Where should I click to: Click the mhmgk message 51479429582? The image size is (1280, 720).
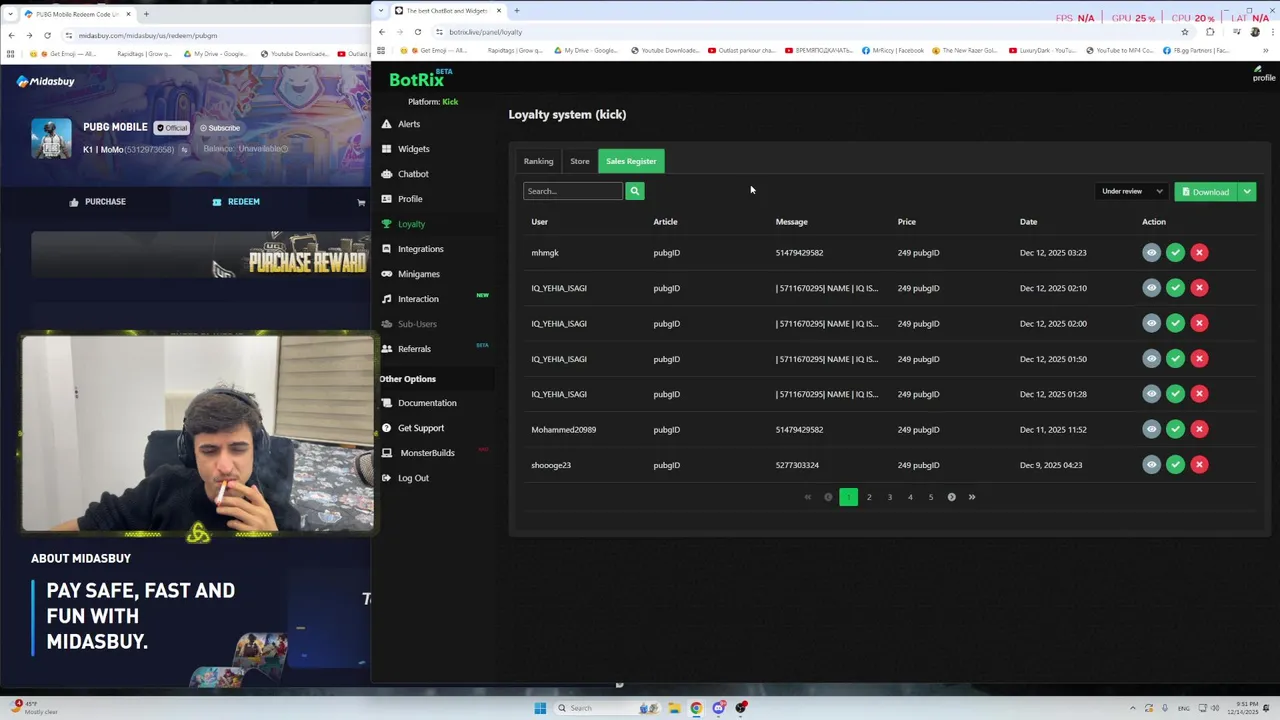(x=799, y=253)
